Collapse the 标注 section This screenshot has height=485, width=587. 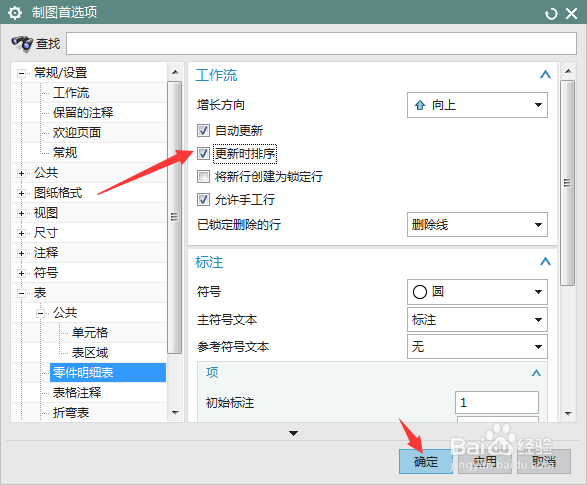(x=545, y=261)
